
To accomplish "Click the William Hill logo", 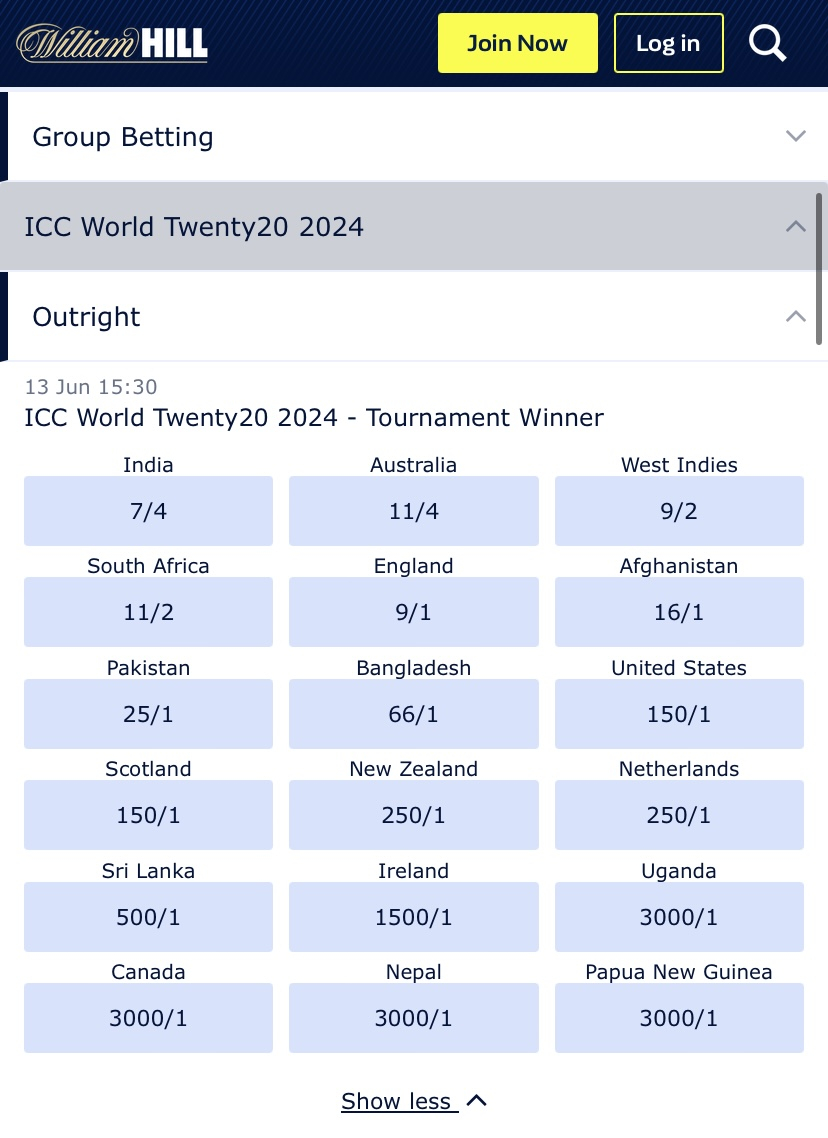I will coord(112,43).
